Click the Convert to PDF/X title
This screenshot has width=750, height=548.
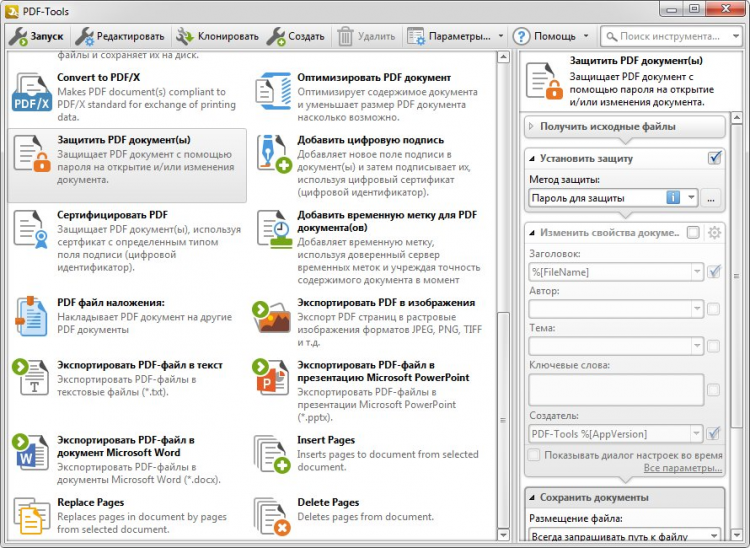pos(99,77)
